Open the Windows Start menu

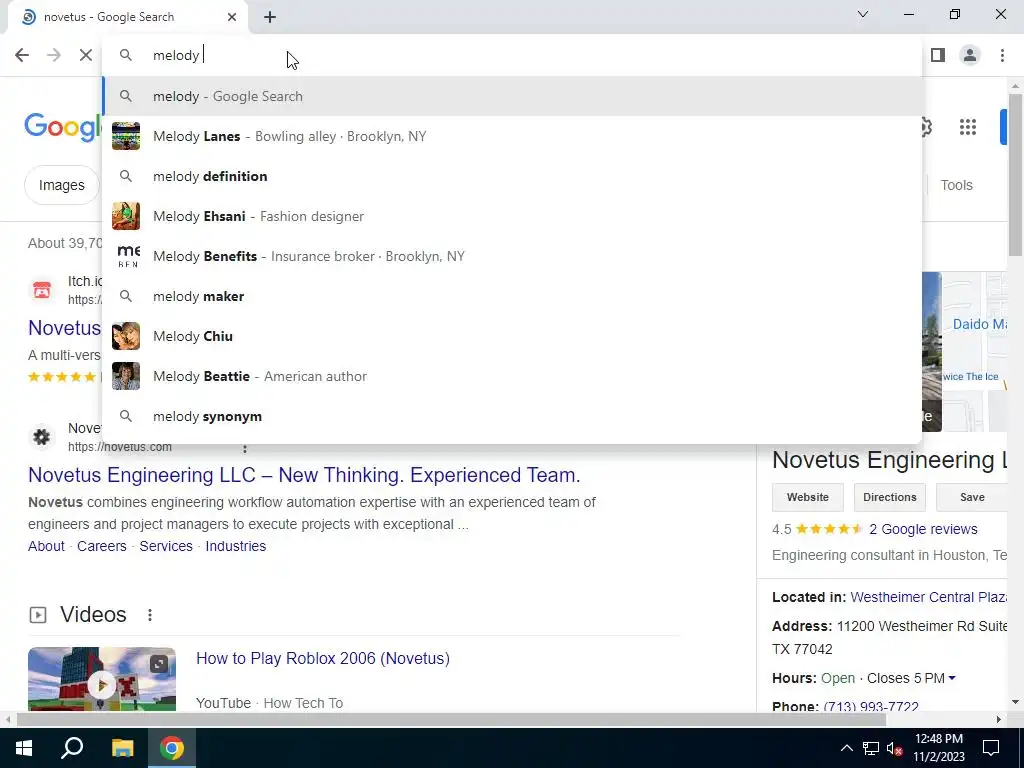point(24,748)
